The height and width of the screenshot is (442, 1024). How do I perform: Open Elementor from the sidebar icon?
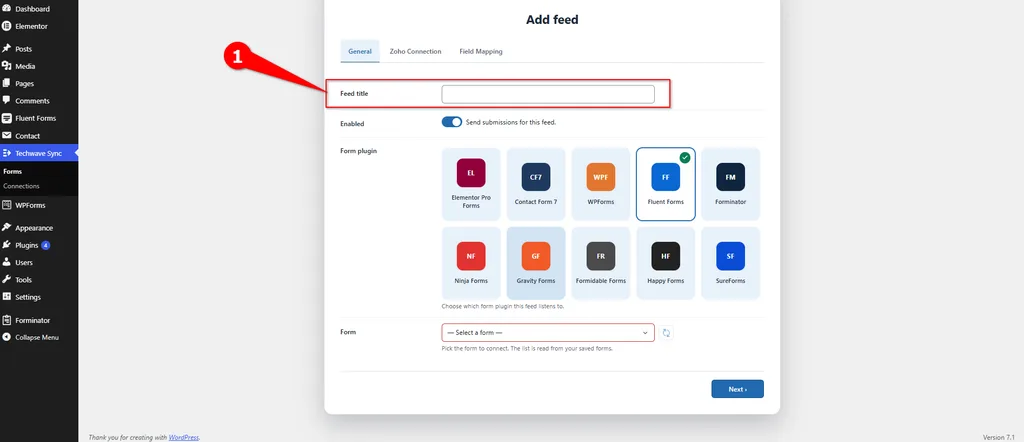7,27
